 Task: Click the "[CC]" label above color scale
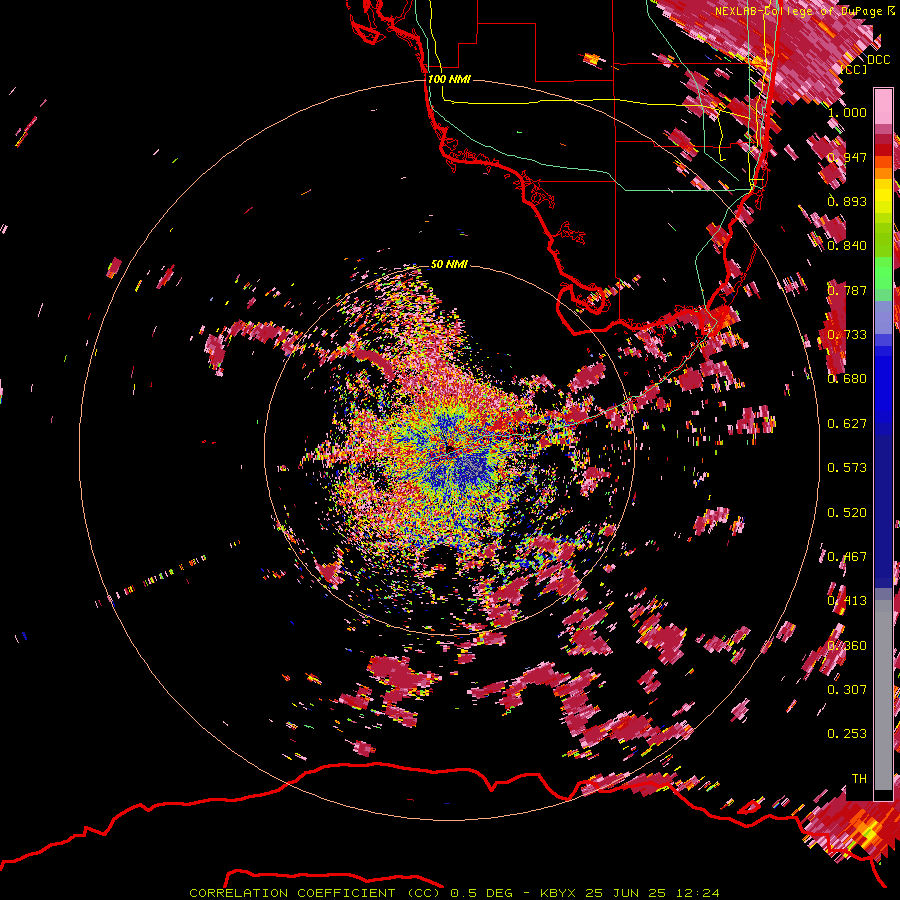[854, 69]
